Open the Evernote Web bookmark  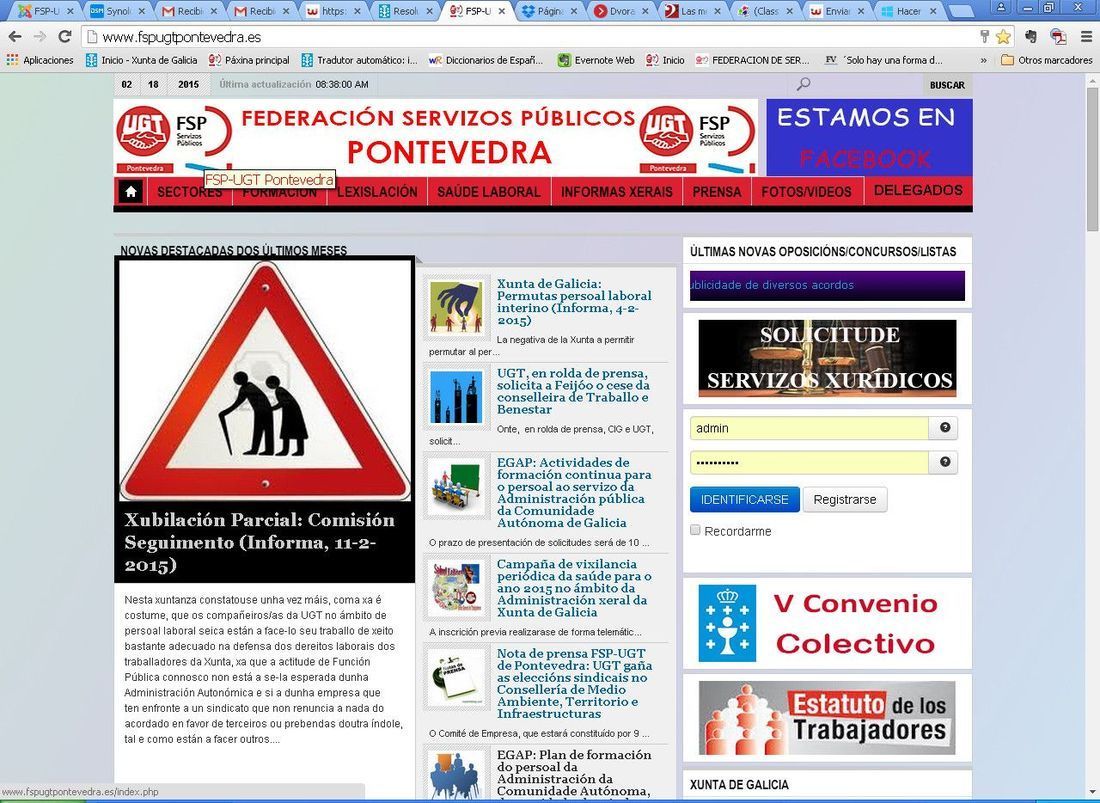coord(596,60)
